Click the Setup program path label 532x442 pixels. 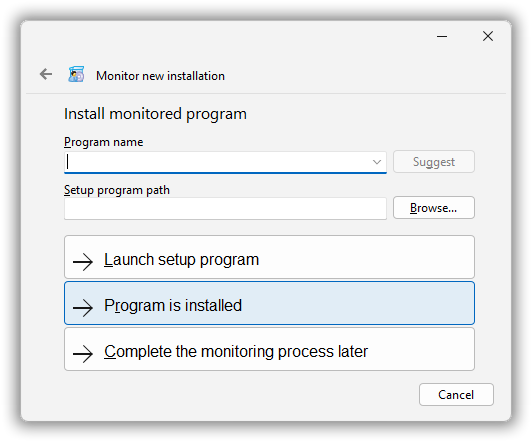coord(117,190)
